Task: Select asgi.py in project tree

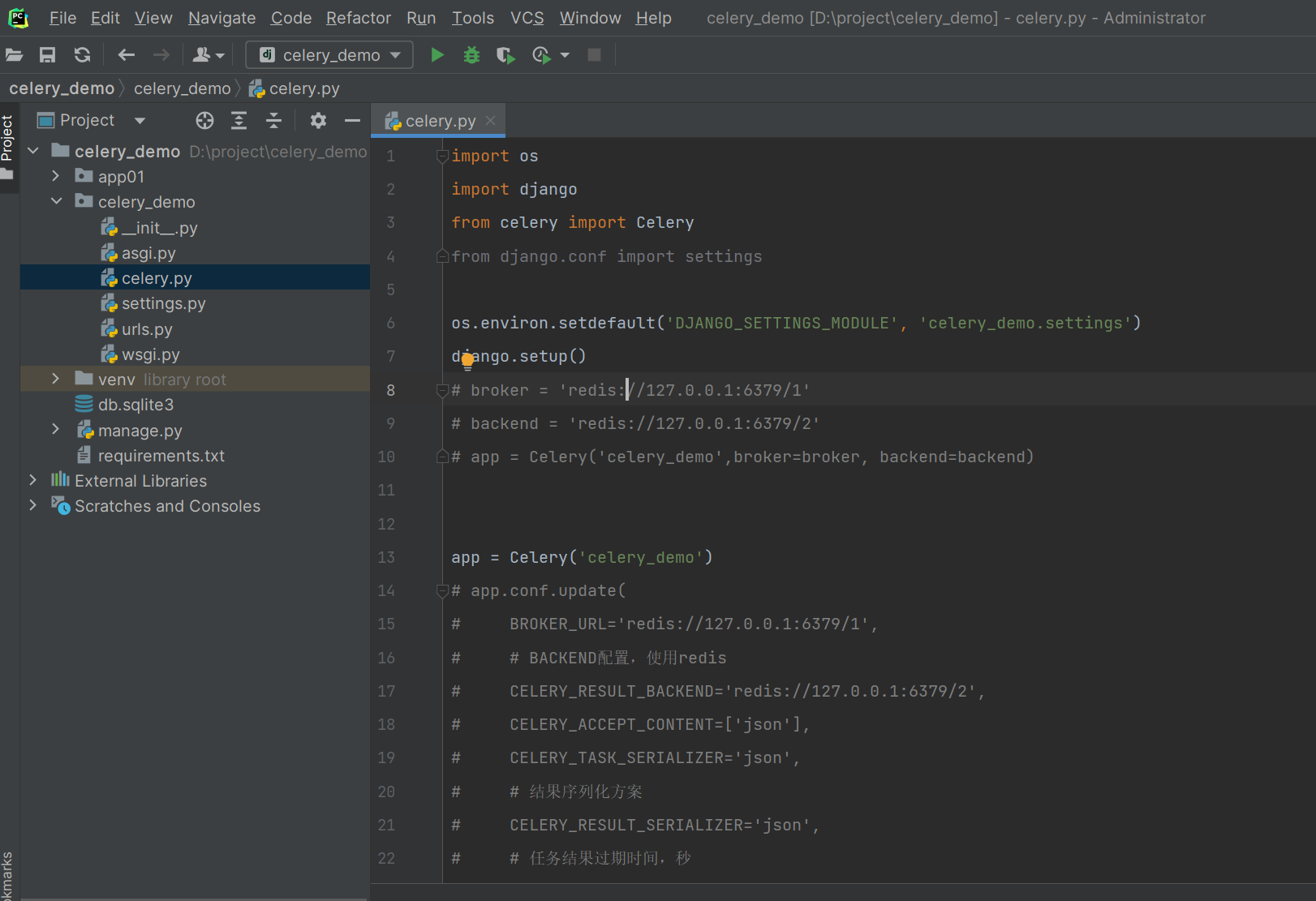Action: 195,252
